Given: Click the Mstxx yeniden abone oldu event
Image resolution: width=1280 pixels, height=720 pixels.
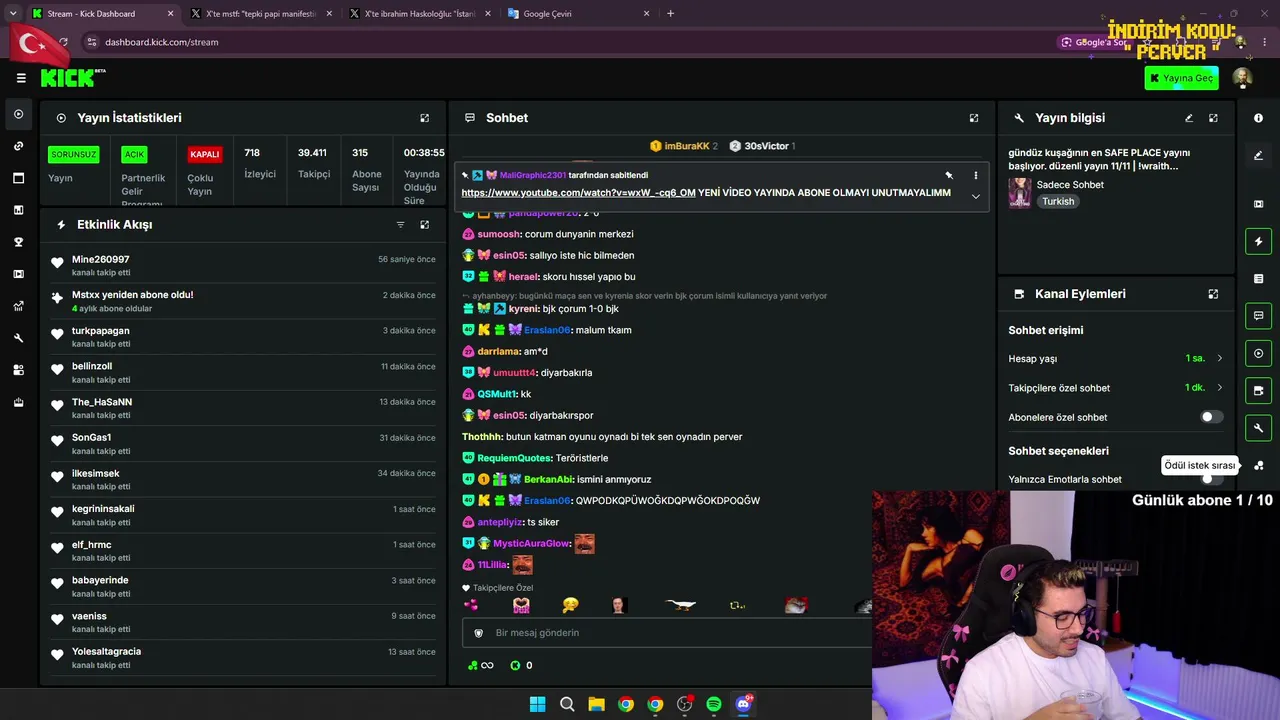Looking at the screenshot, I should point(244,301).
